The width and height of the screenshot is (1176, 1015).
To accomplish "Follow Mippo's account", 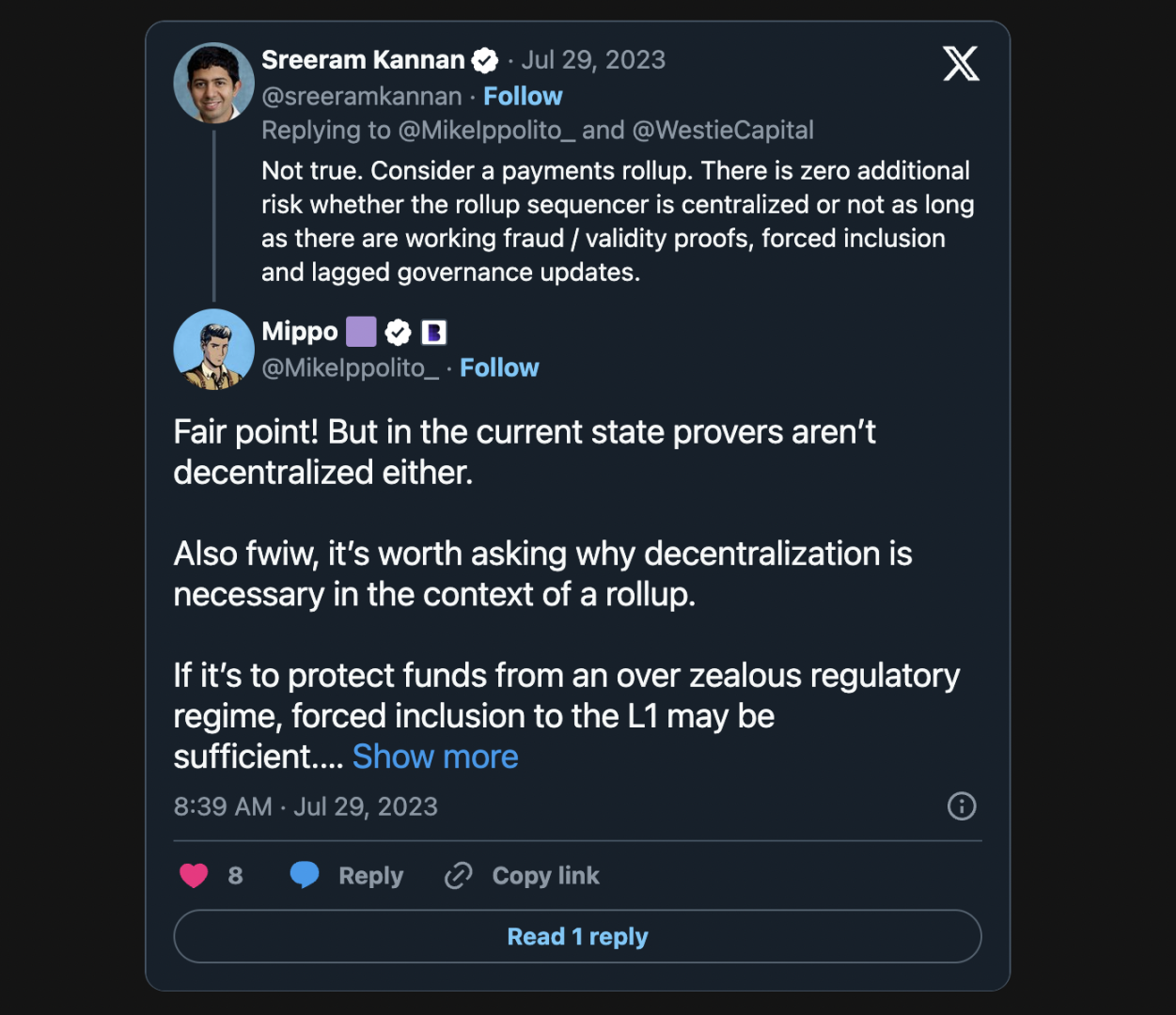I will 499,368.
